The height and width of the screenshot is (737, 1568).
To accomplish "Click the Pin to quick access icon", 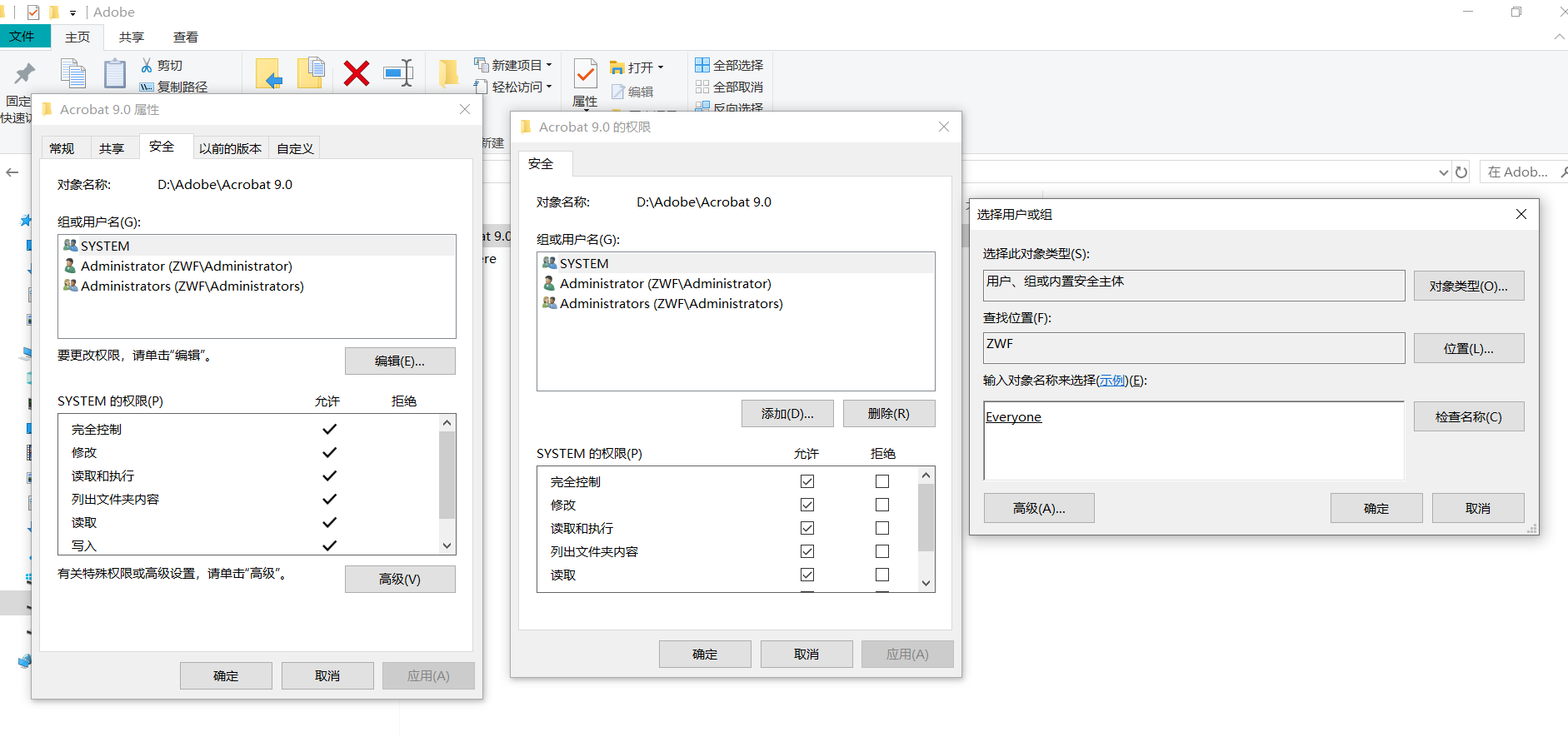I will pyautogui.click(x=24, y=73).
